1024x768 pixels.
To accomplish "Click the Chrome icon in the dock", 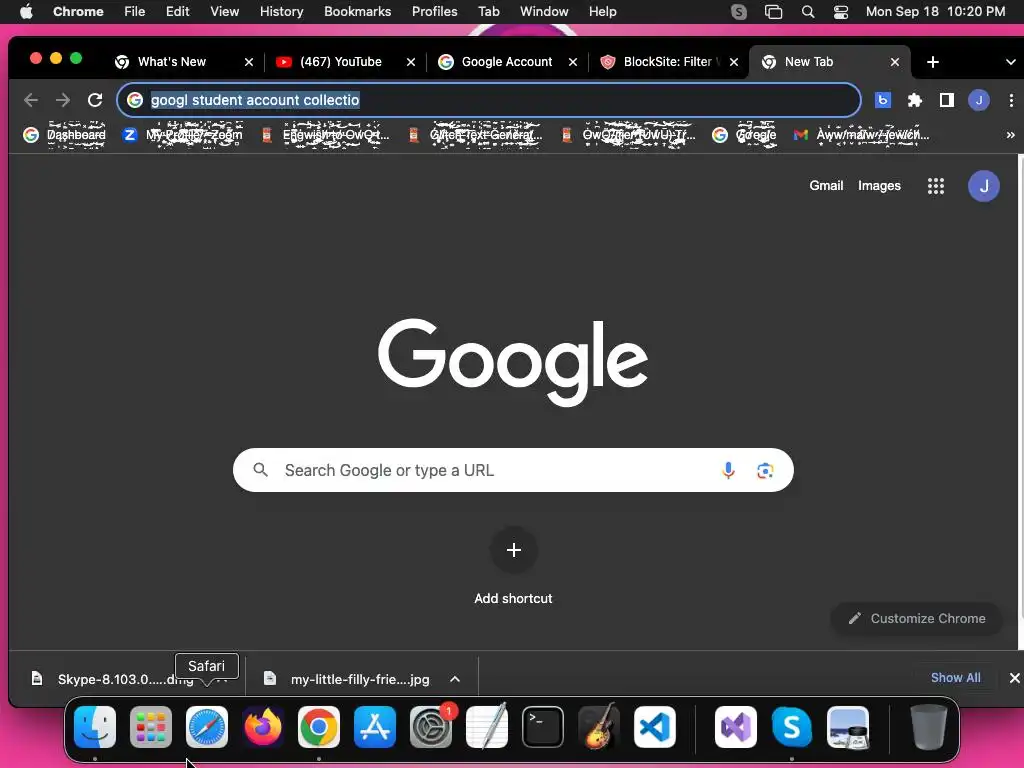I will pos(319,727).
